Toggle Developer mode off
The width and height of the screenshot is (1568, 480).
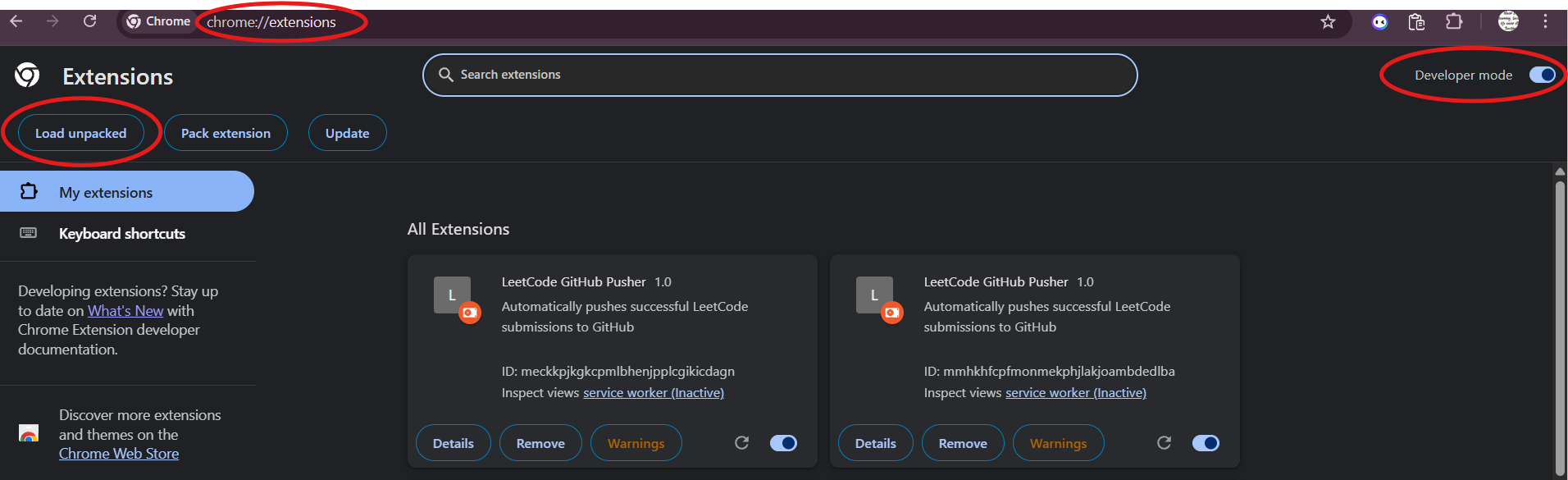click(x=1543, y=75)
